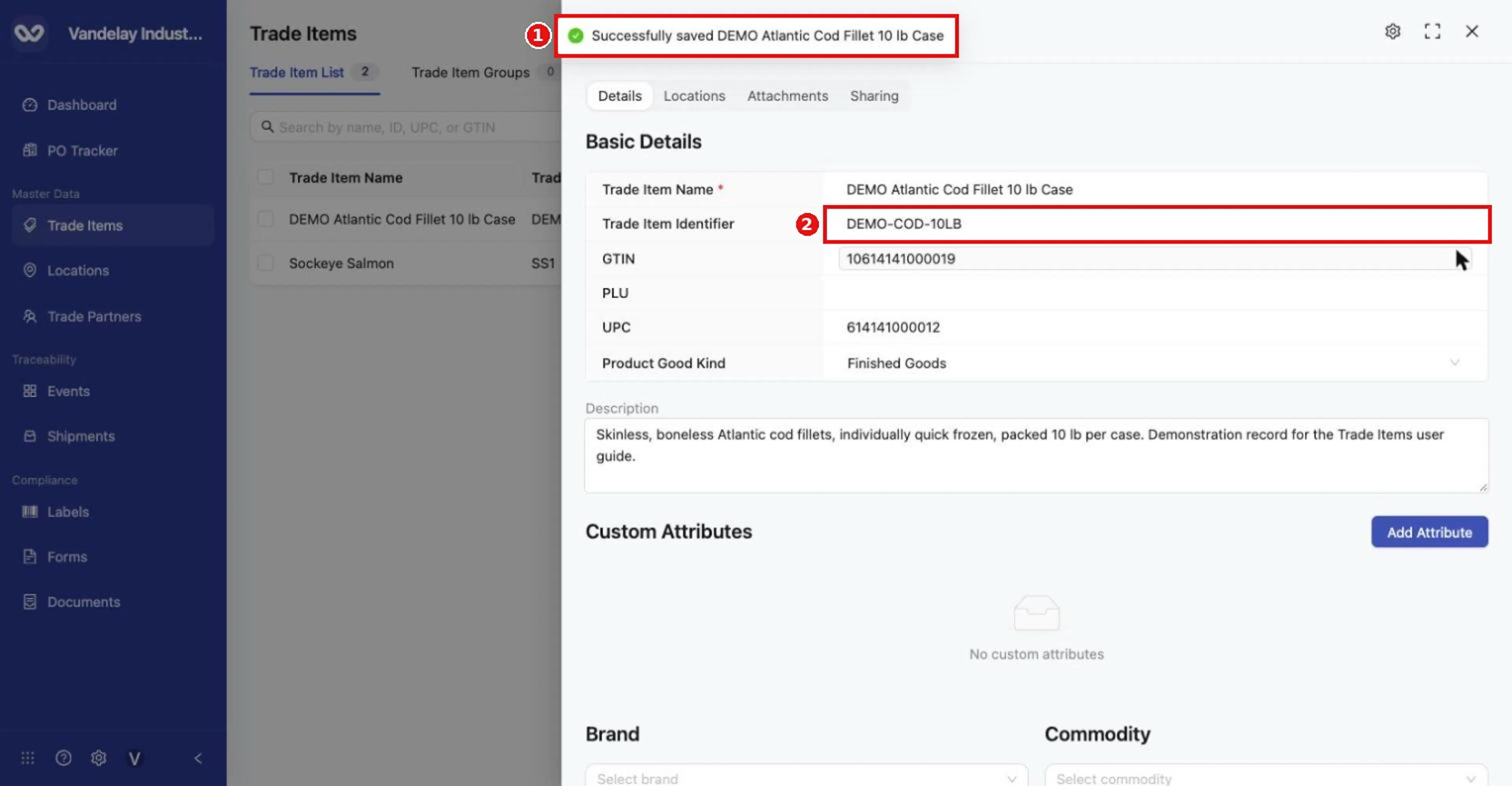This screenshot has width=1512, height=786.
Task: Switch to the Sharing tab
Action: point(874,96)
